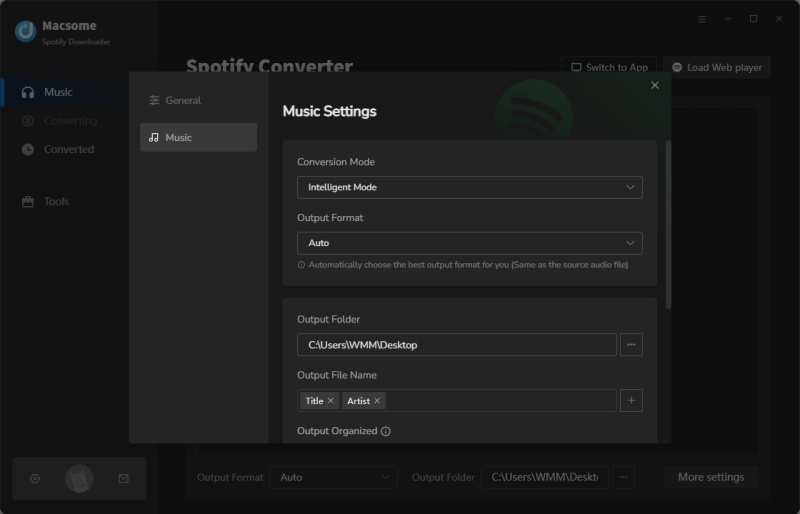
Task: Remove the Title tag from file name
Action: pyautogui.click(x=331, y=401)
